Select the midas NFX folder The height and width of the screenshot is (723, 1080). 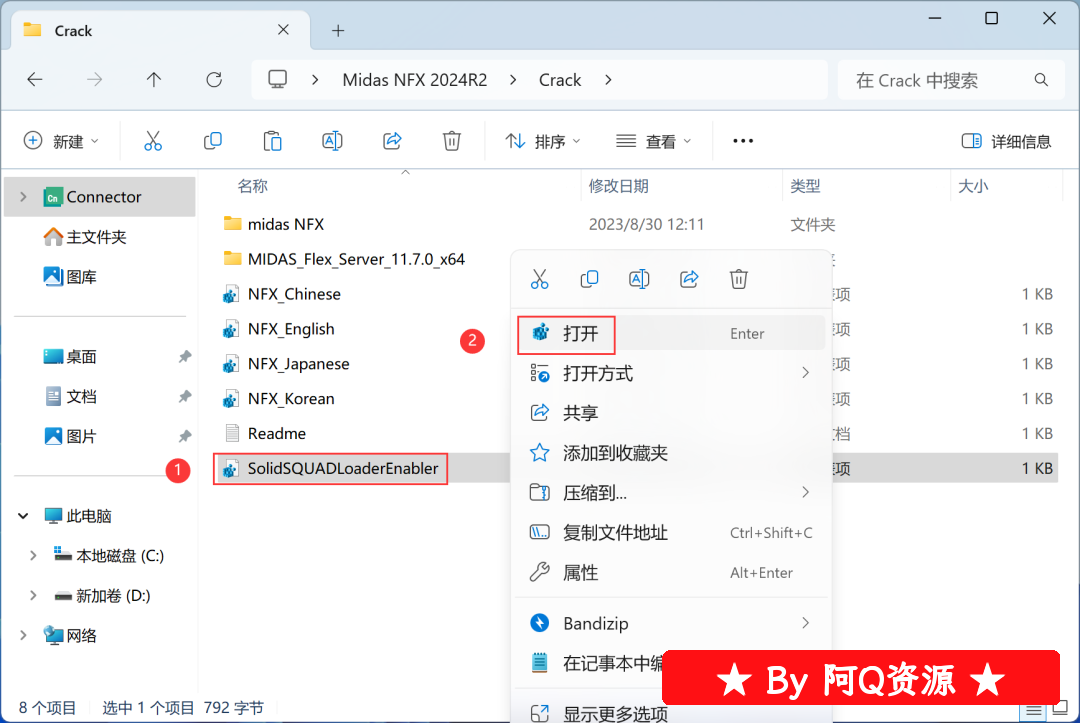pyautogui.click(x=285, y=224)
